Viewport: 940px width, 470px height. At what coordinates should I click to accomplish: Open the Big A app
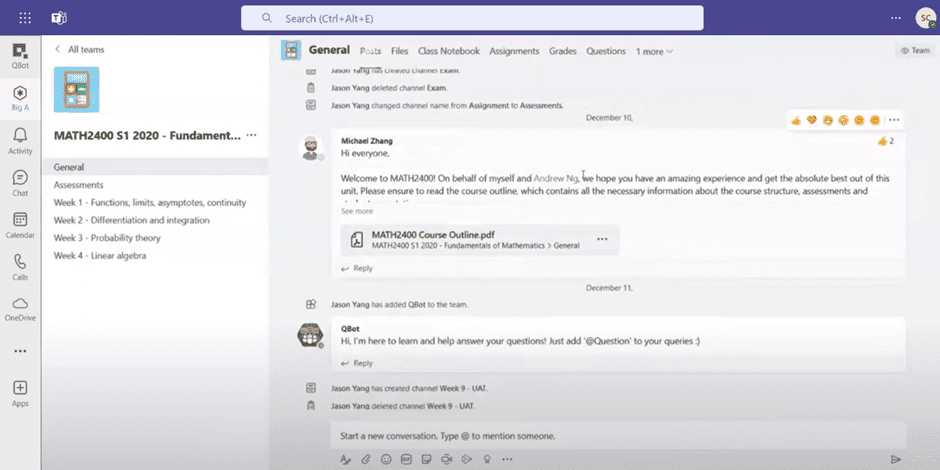point(20,98)
